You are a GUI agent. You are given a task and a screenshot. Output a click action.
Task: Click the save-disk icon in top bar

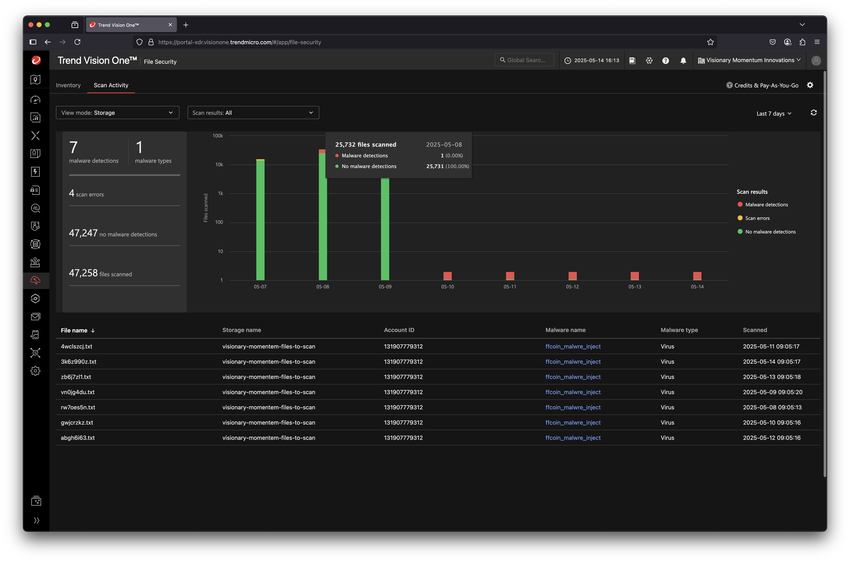coord(632,61)
